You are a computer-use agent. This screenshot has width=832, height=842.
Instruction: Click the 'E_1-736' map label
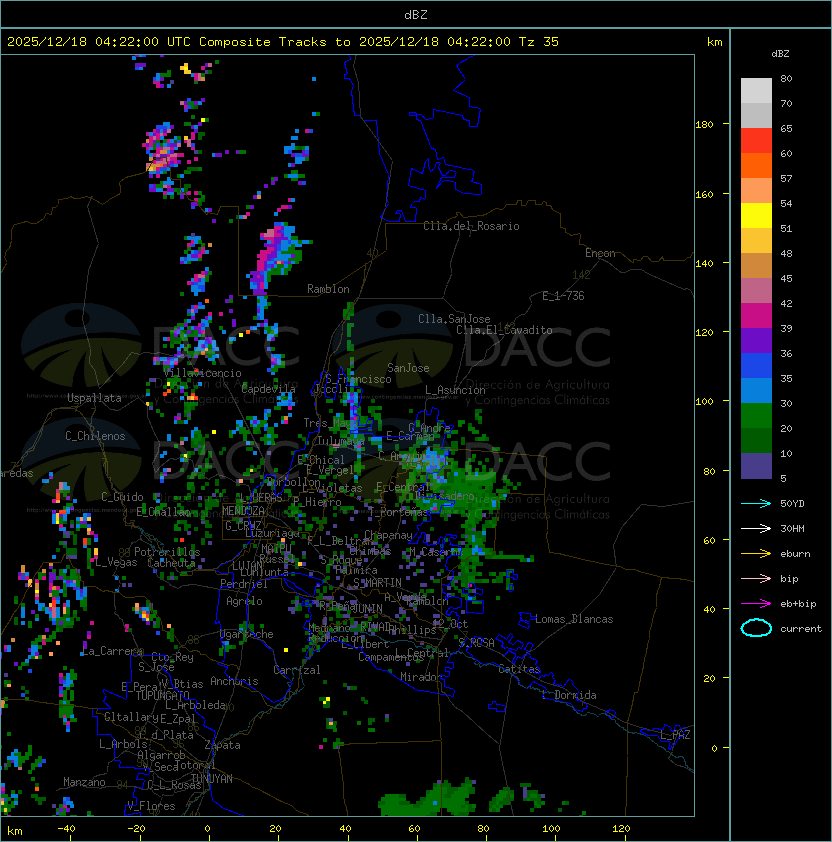click(563, 296)
